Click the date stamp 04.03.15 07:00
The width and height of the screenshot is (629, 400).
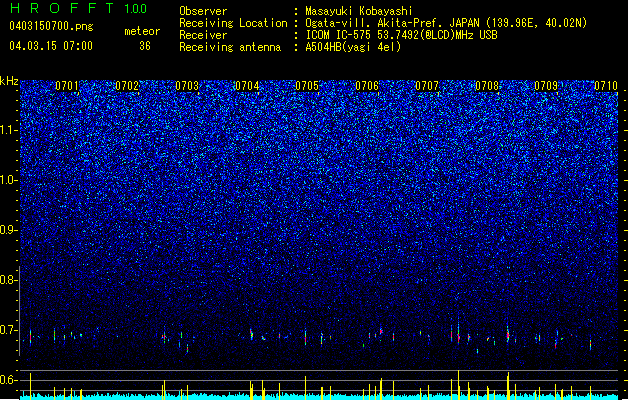coord(51,46)
